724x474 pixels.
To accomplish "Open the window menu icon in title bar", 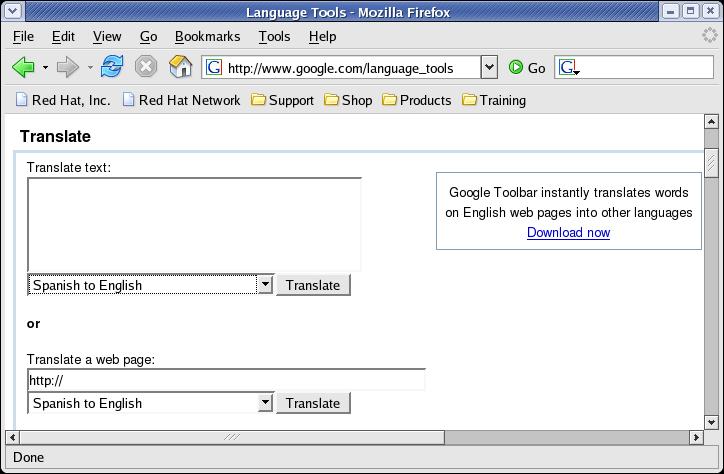I will [12, 11].
